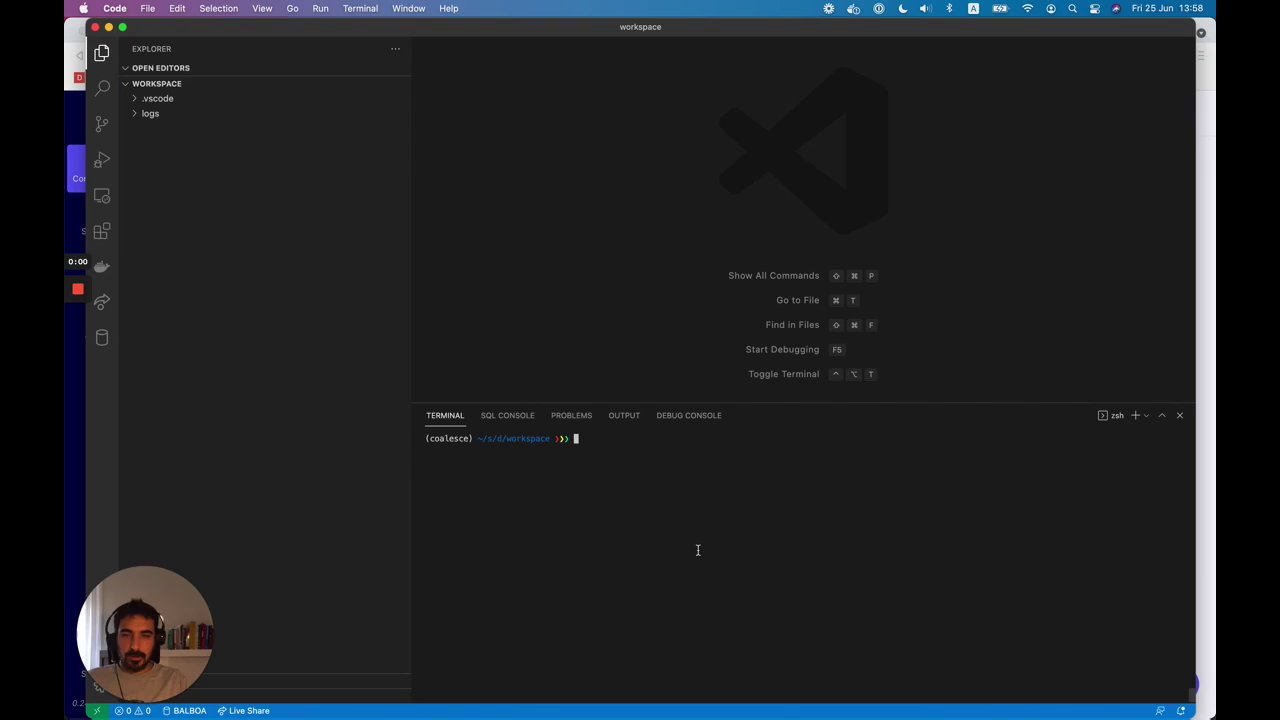The height and width of the screenshot is (720, 1280).
Task: Open the Run and Debug view icon
Action: point(102,160)
